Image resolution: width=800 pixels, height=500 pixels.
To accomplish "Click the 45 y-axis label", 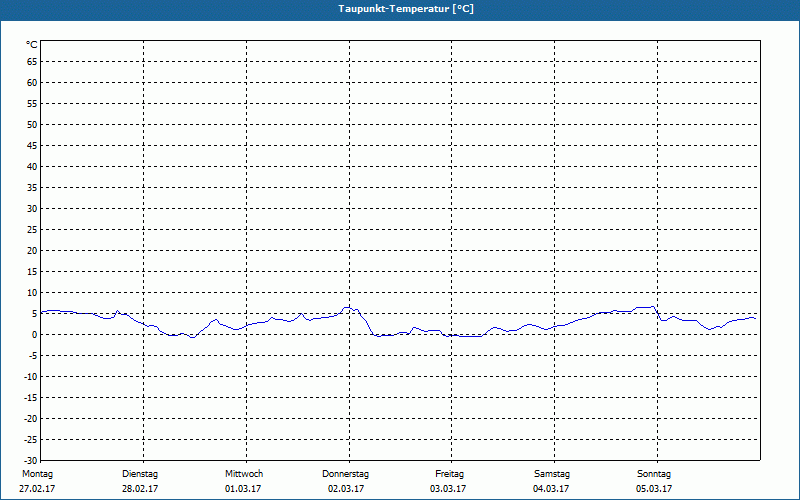I will (x=32, y=145).
